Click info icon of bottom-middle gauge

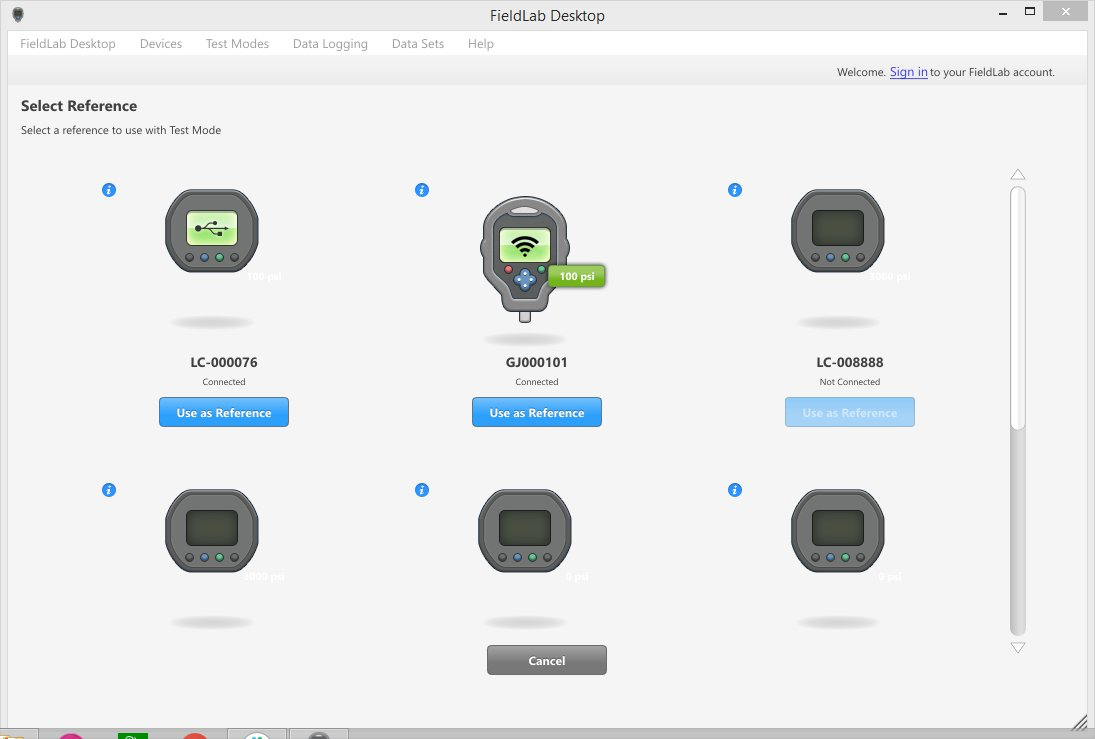422,490
